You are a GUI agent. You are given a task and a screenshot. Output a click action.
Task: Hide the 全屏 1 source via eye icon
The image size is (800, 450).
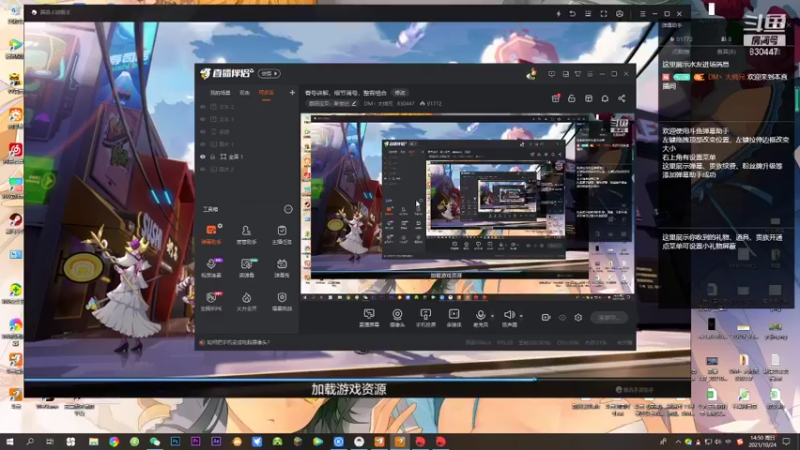[203, 157]
